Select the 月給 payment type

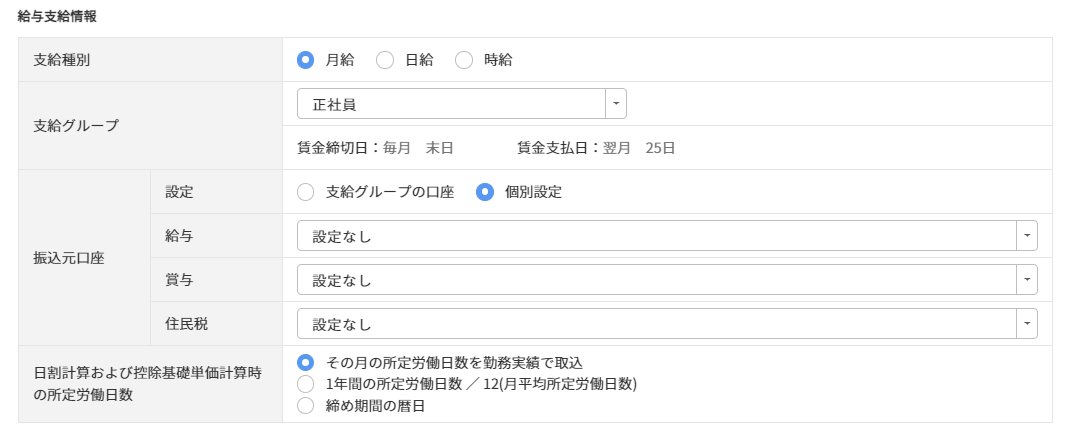[306, 60]
